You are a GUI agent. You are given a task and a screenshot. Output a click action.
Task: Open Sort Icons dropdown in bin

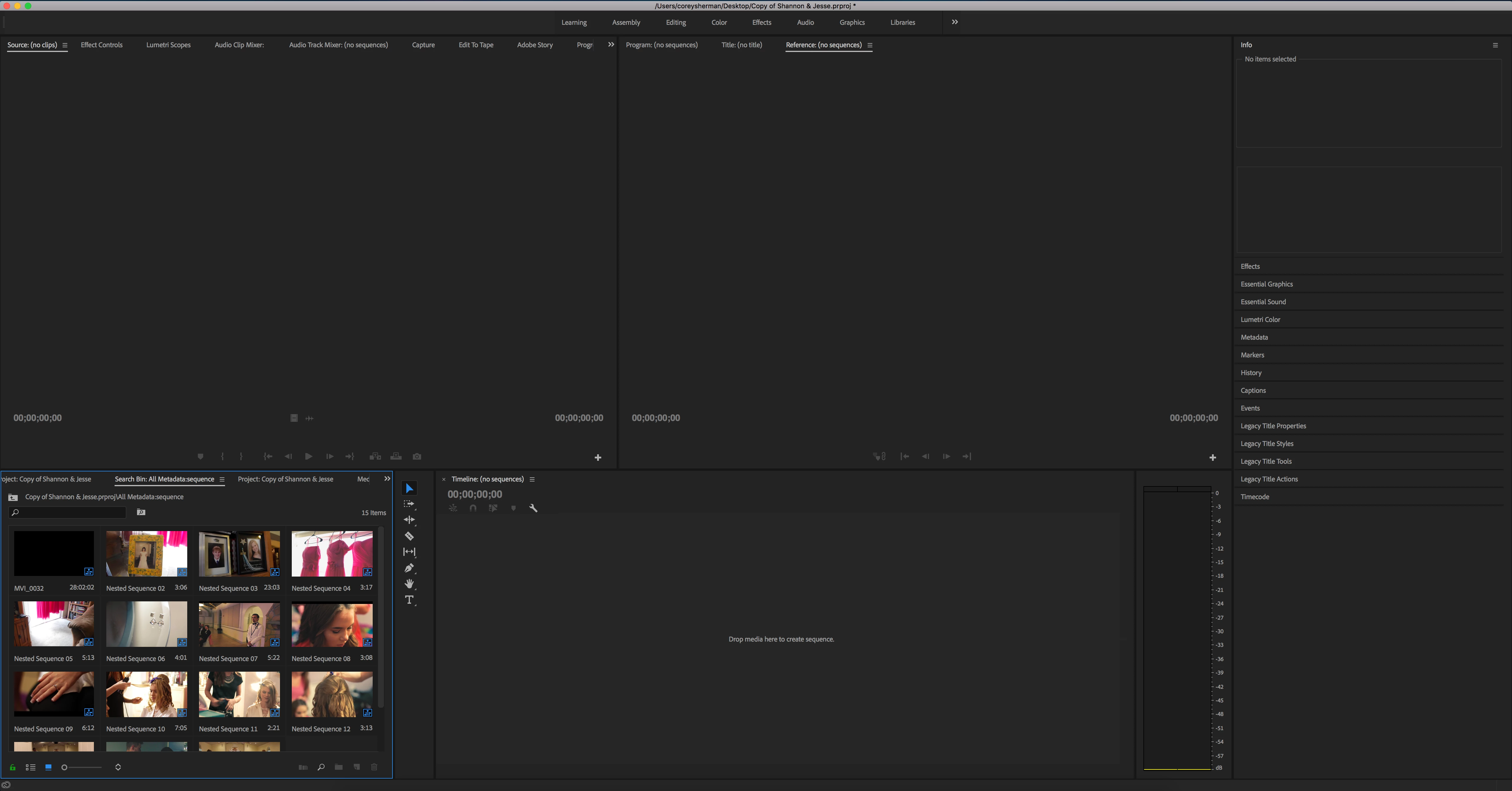click(118, 767)
